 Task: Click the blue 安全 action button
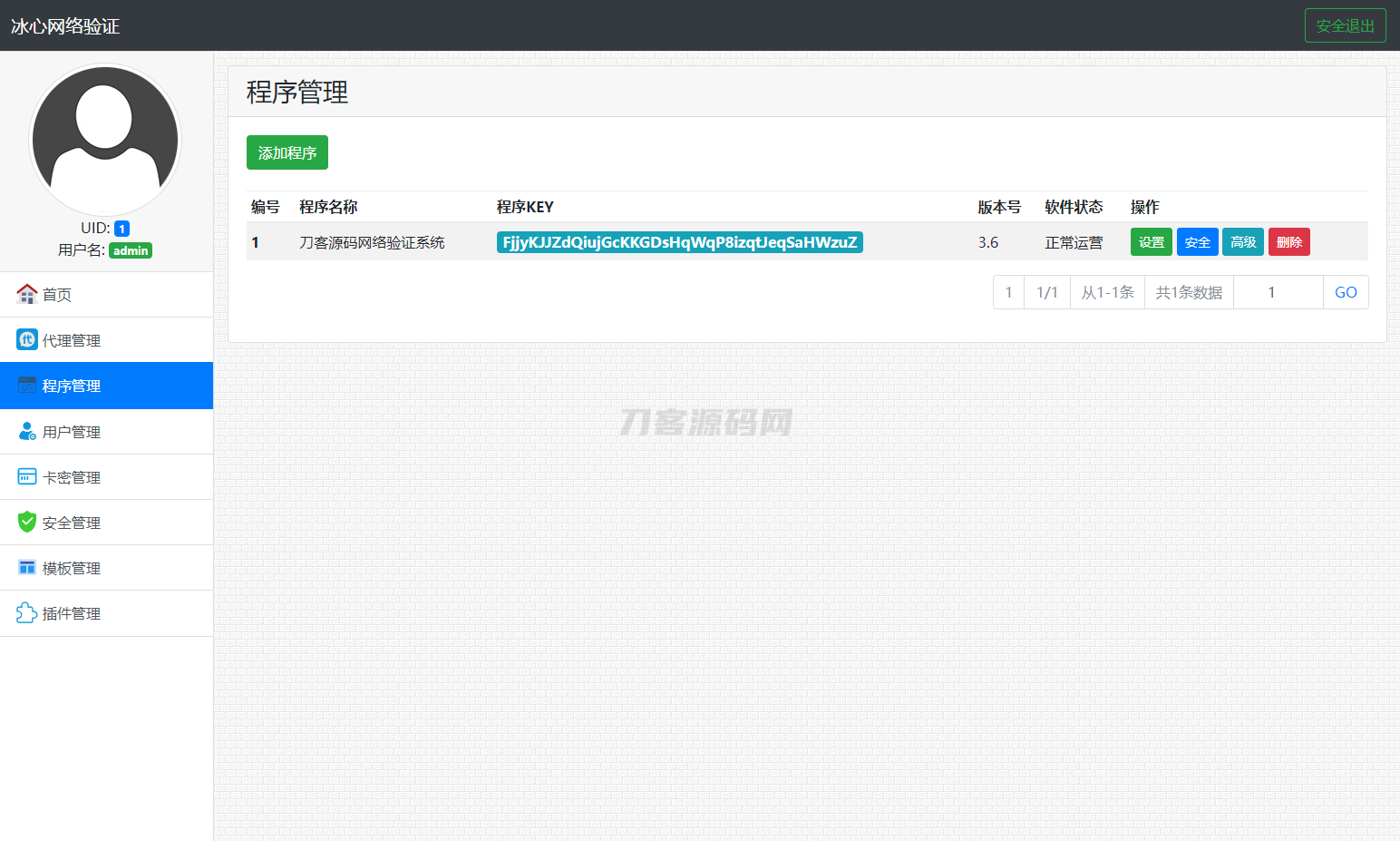click(x=1197, y=241)
